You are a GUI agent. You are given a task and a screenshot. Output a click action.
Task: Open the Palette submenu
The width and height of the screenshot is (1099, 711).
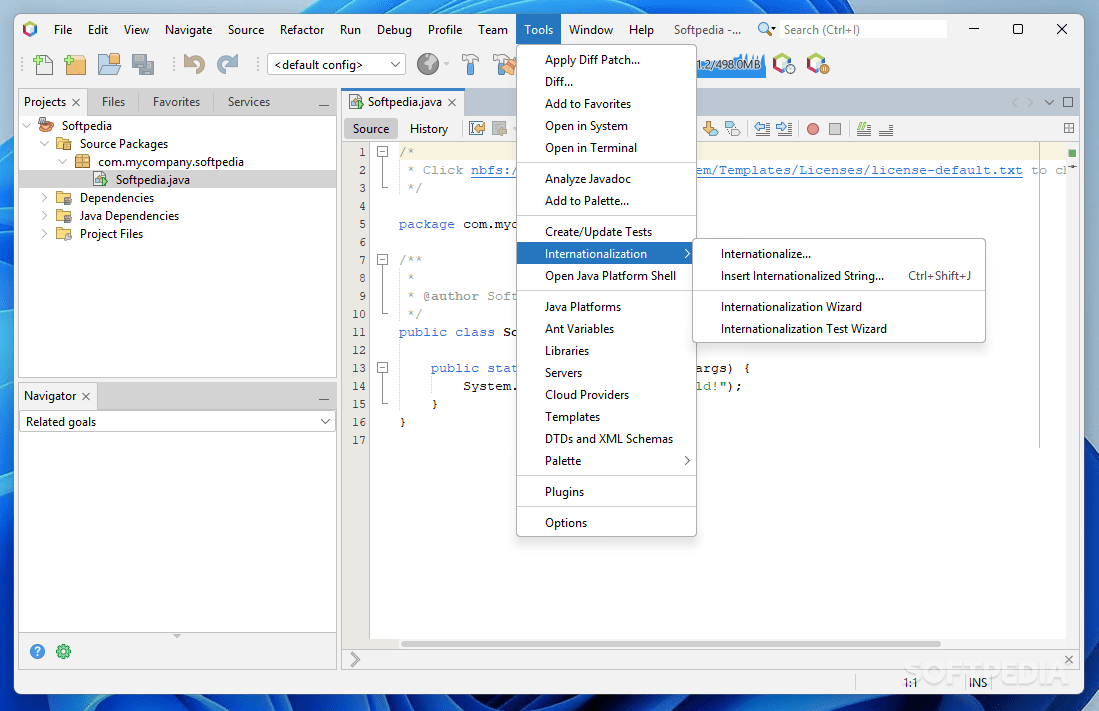point(606,461)
